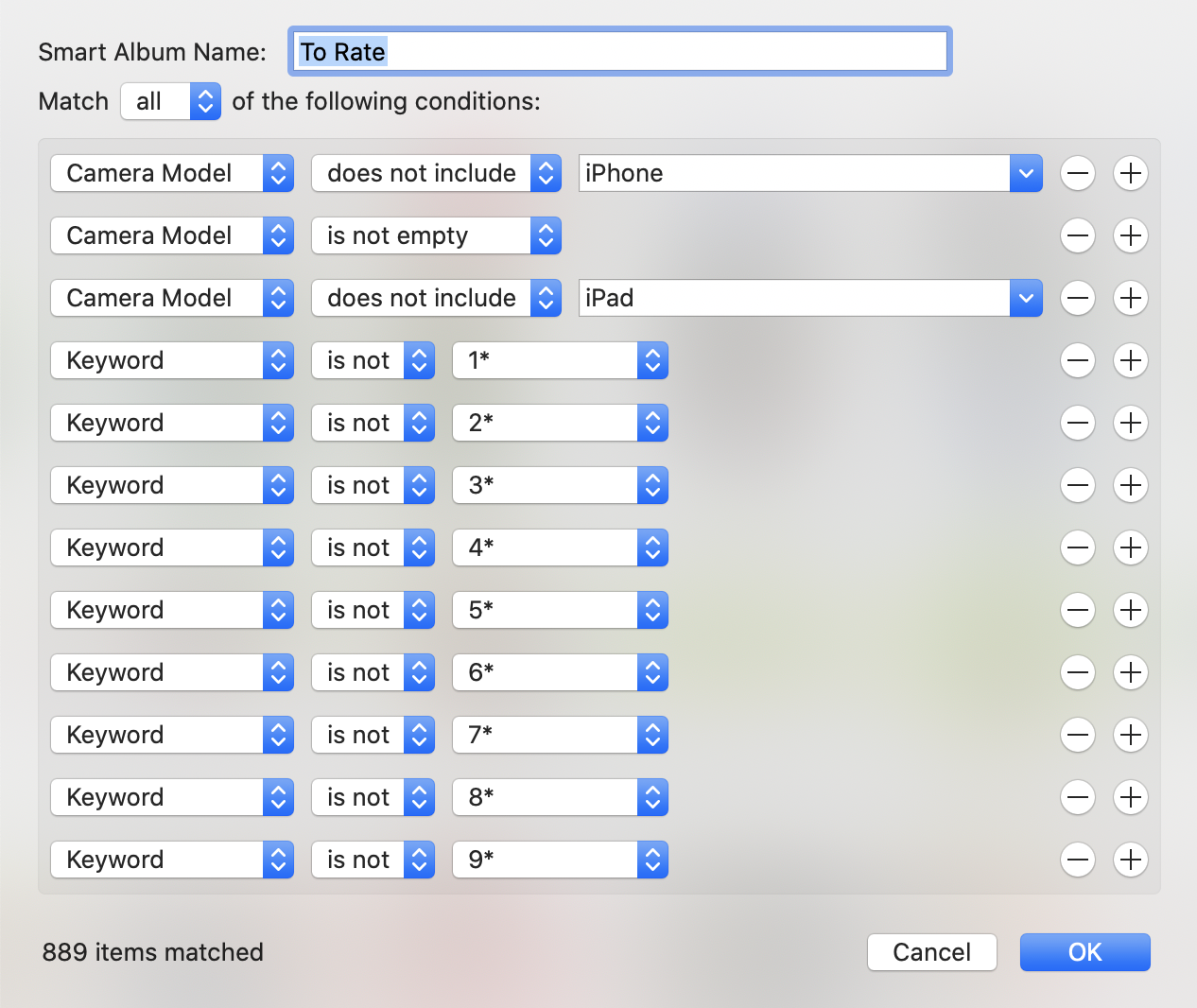Screen dimensions: 1197x1008
Task: Add a condition after the 8* row
Action: 1131,797
